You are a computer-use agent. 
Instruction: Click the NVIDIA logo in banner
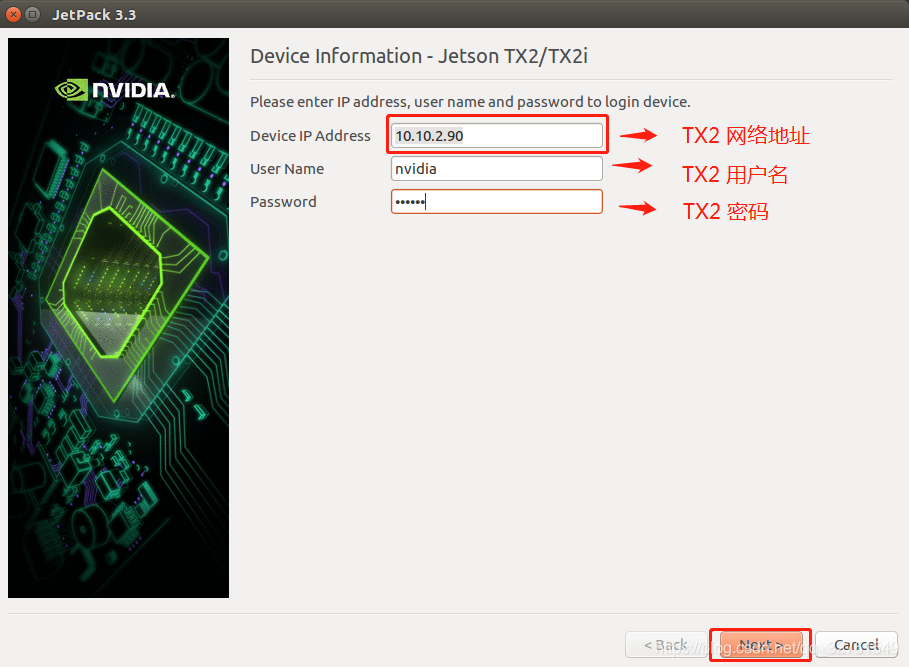pos(114,90)
